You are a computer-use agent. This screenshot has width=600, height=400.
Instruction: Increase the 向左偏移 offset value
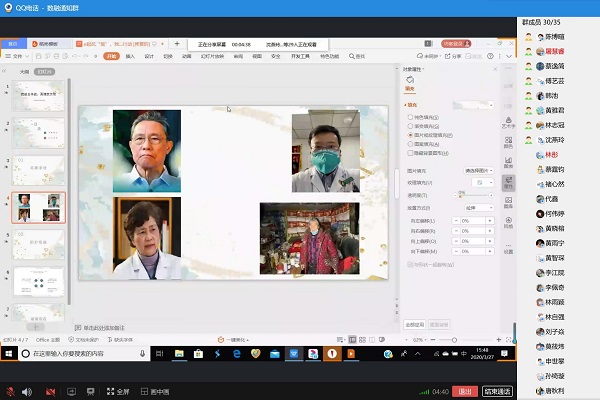click(x=490, y=221)
